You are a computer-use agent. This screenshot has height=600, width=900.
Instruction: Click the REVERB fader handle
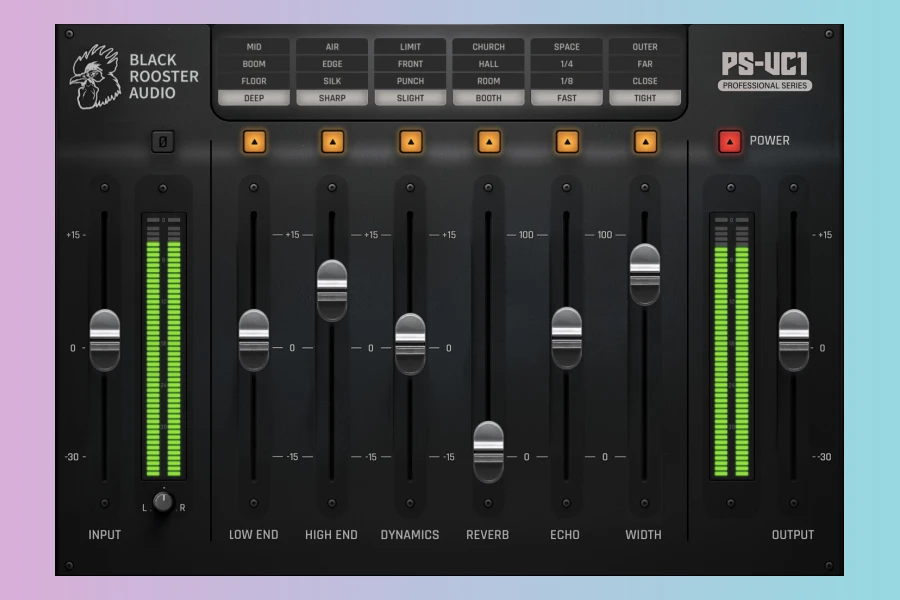488,452
